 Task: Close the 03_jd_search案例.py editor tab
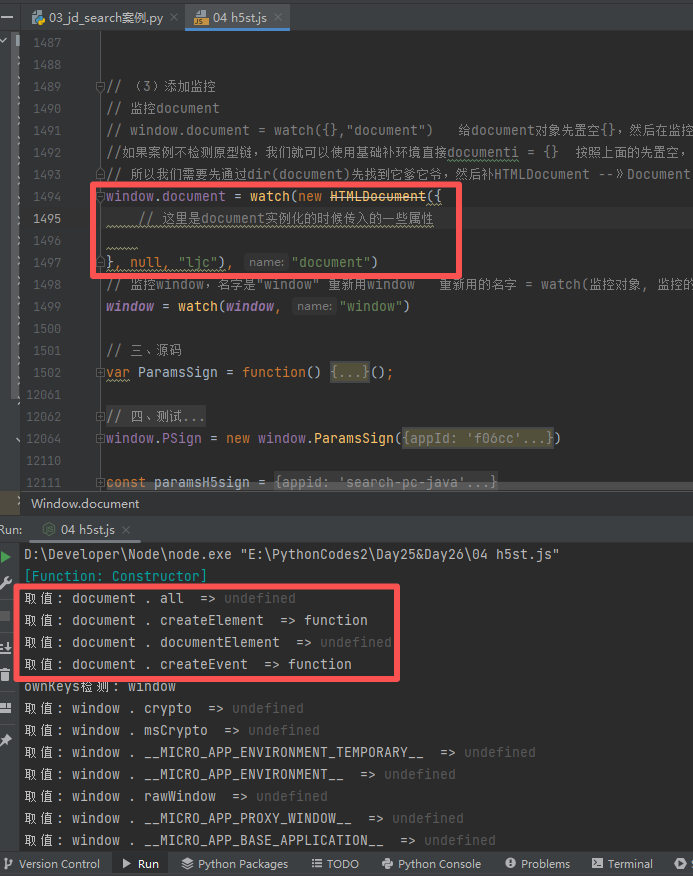(x=174, y=18)
